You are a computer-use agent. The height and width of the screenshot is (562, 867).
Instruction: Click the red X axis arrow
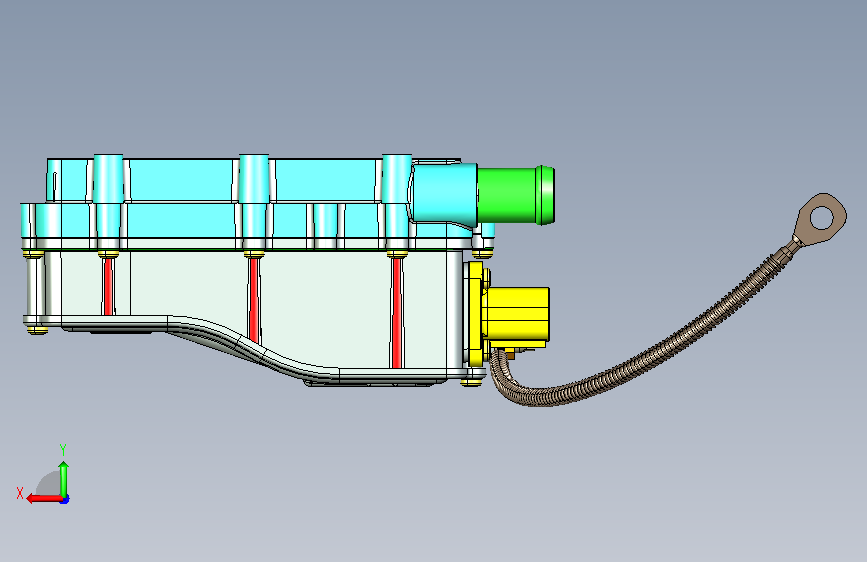tap(44, 499)
